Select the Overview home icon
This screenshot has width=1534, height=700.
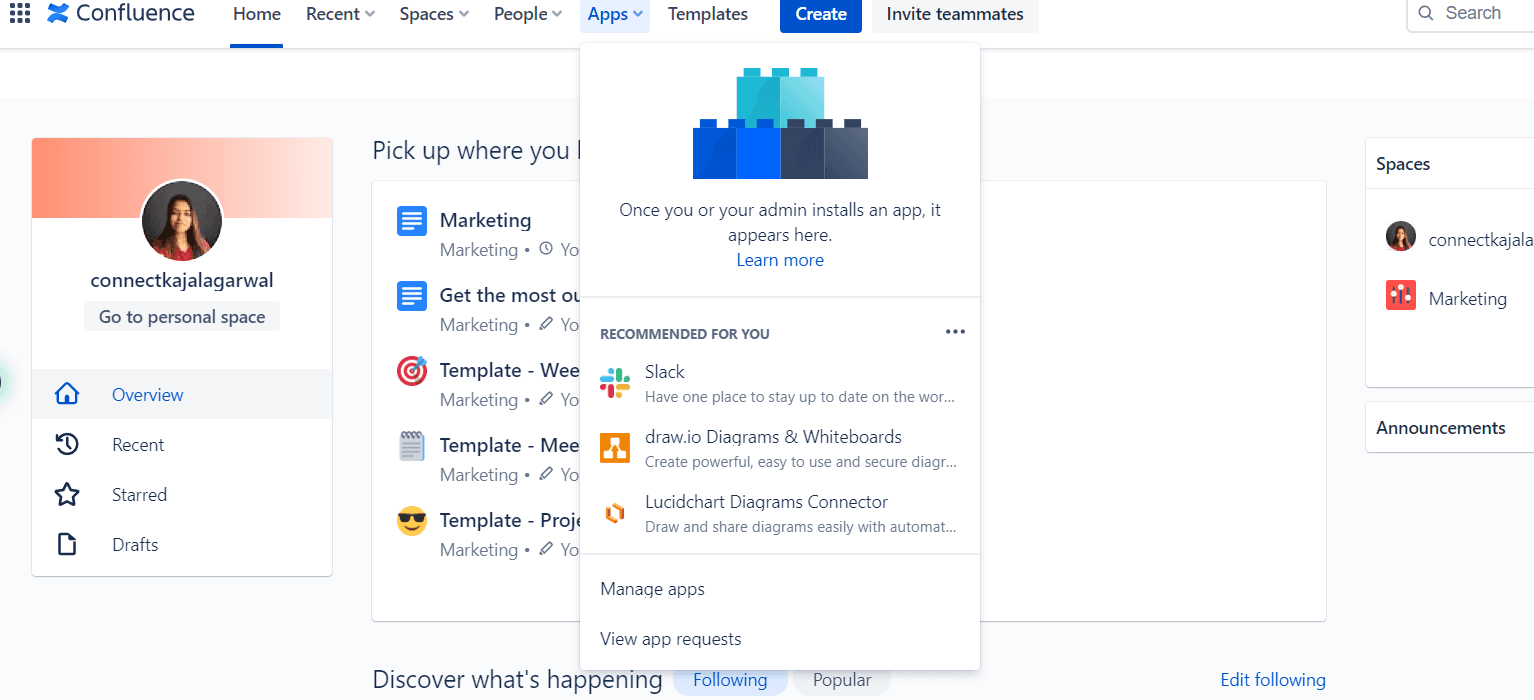pyautogui.click(x=66, y=394)
